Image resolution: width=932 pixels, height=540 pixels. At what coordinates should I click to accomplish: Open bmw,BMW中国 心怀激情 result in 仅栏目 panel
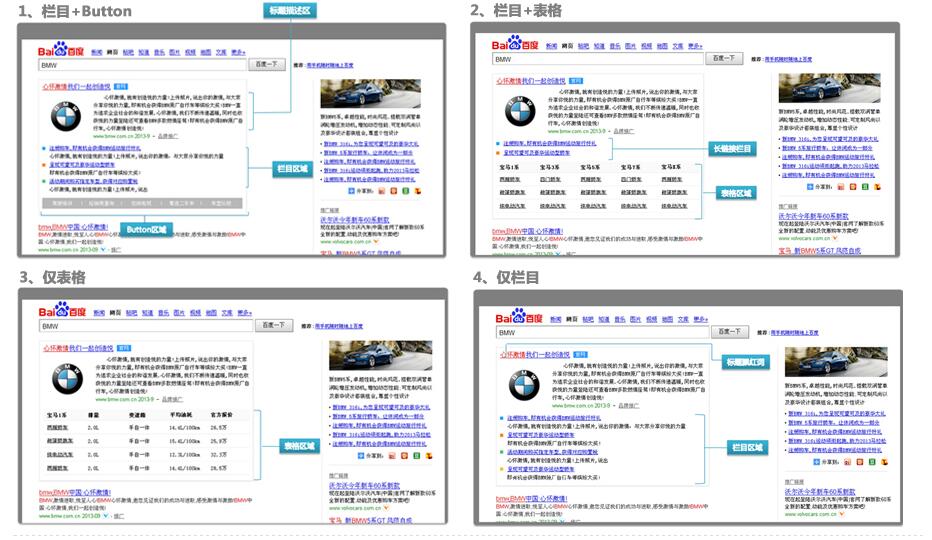click(x=531, y=498)
